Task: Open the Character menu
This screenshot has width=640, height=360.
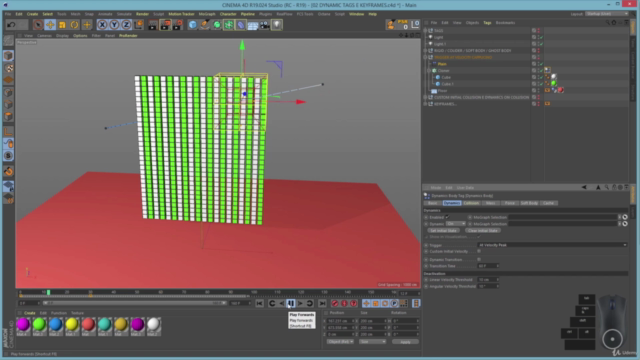Action: pyautogui.click(x=228, y=14)
